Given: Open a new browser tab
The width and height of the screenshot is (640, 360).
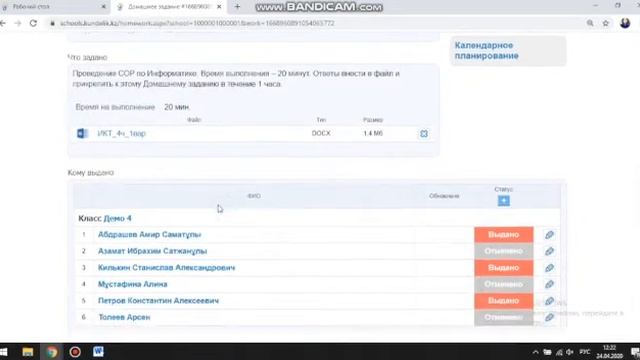Looking at the screenshot, I should pyautogui.click(x=237, y=7).
